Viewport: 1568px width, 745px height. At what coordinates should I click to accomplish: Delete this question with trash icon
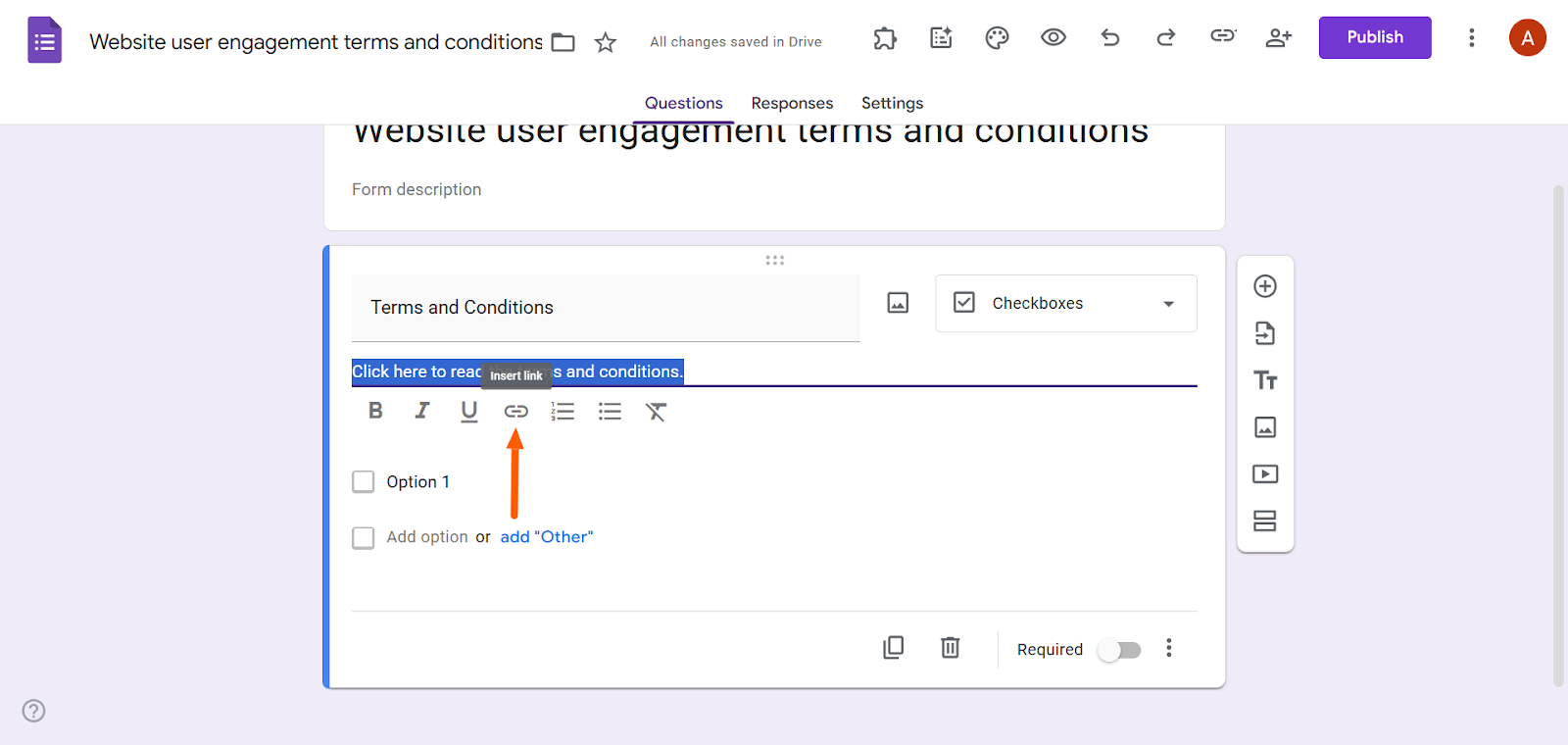coord(951,648)
